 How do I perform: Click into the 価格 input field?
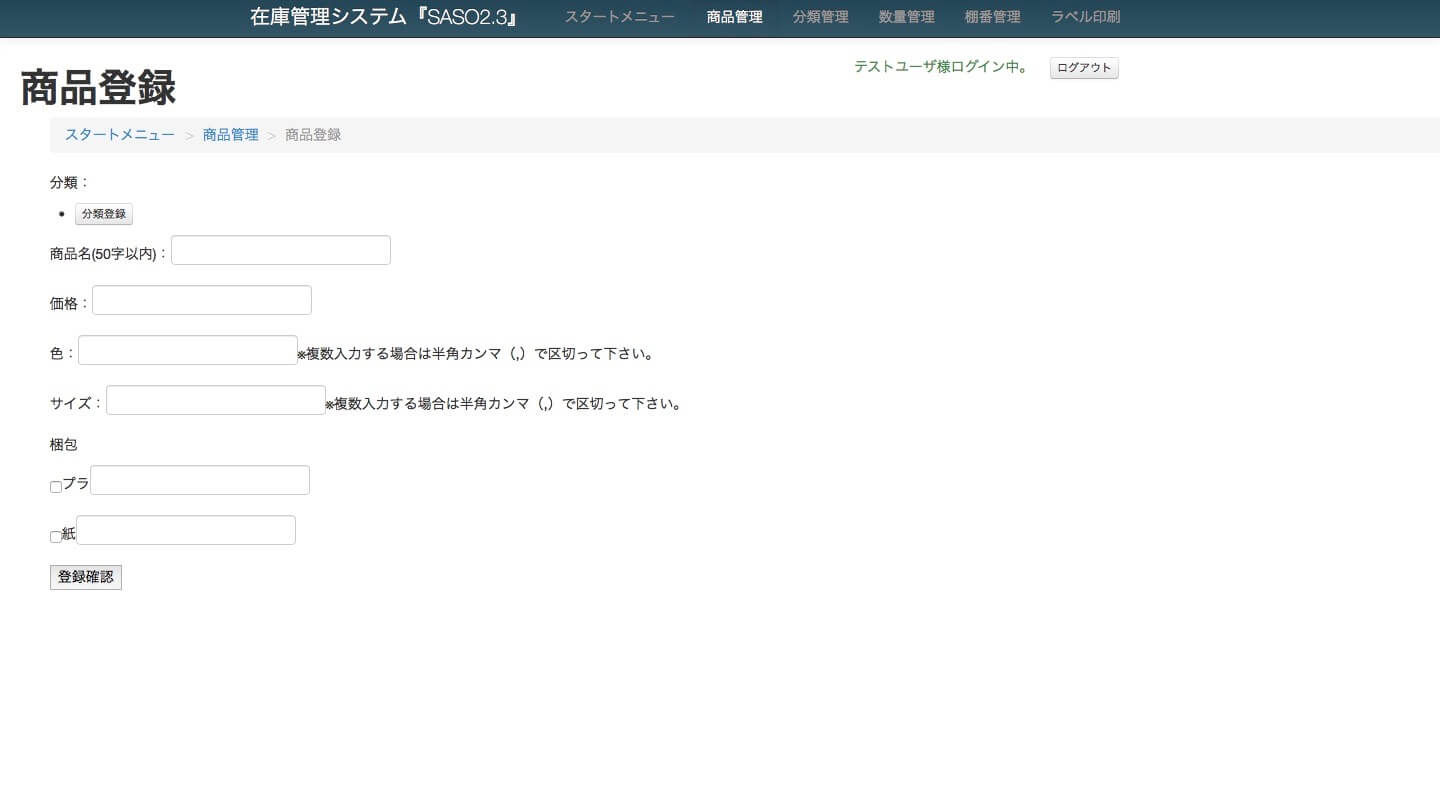[x=202, y=300]
